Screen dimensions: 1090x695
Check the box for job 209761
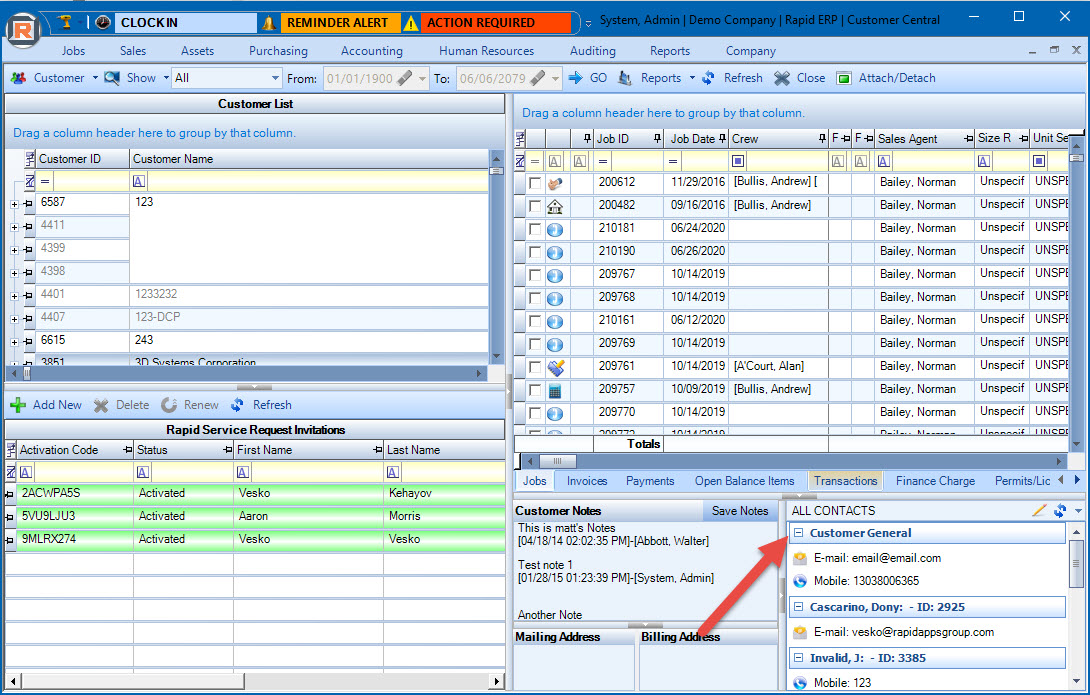(x=535, y=366)
